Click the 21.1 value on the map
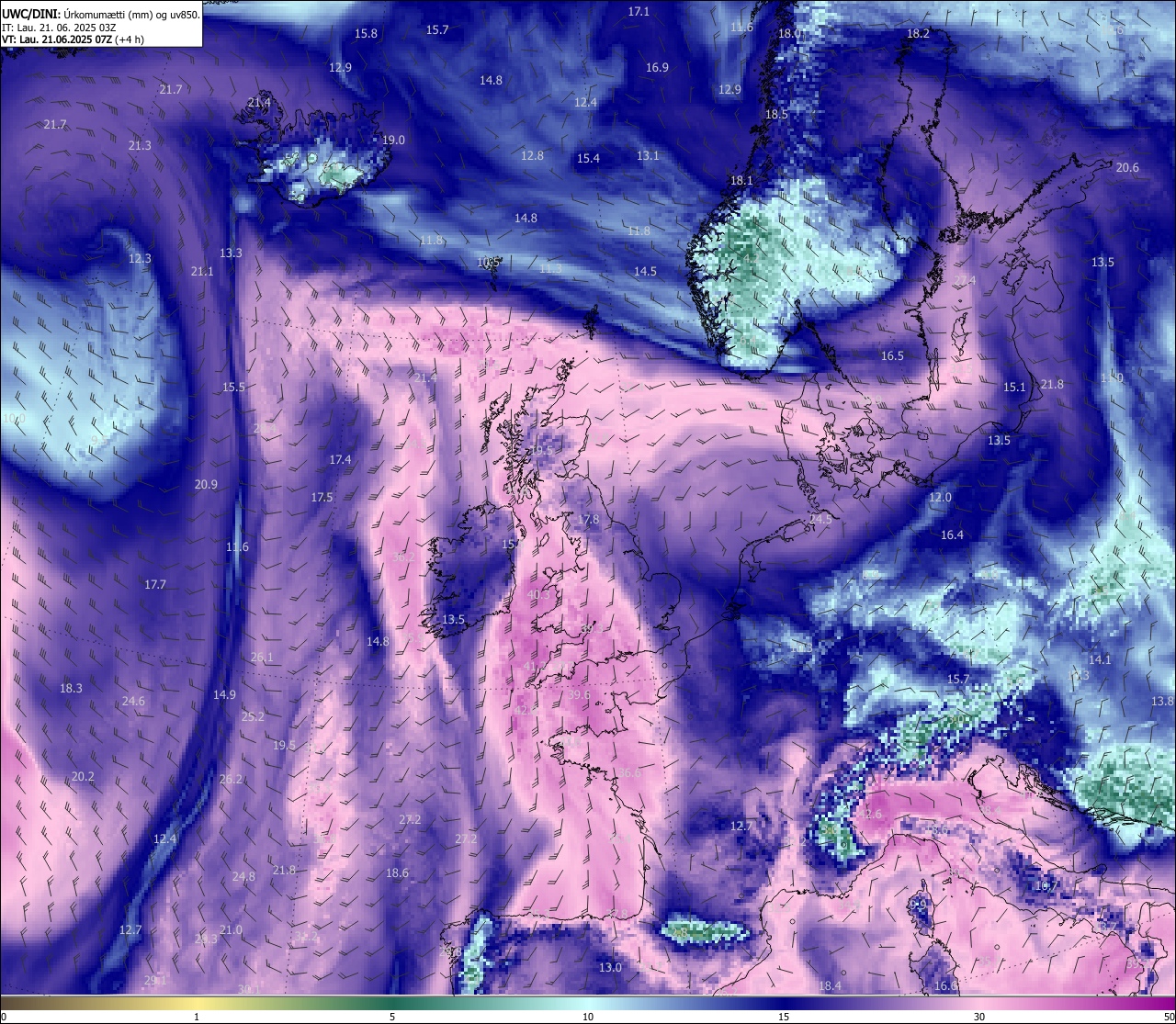The height and width of the screenshot is (1024, 1176). (202, 272)
